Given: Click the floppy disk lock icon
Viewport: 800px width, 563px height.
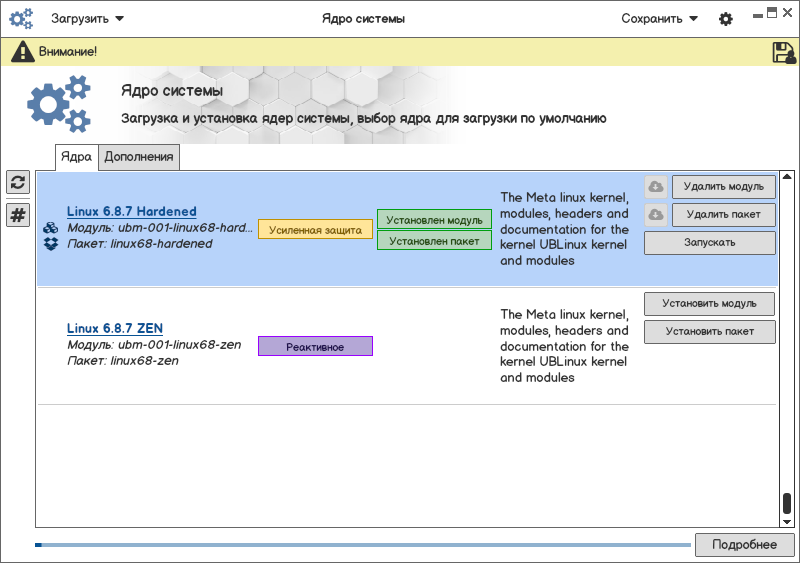Looking at the screenshot, I should point(783,52).
